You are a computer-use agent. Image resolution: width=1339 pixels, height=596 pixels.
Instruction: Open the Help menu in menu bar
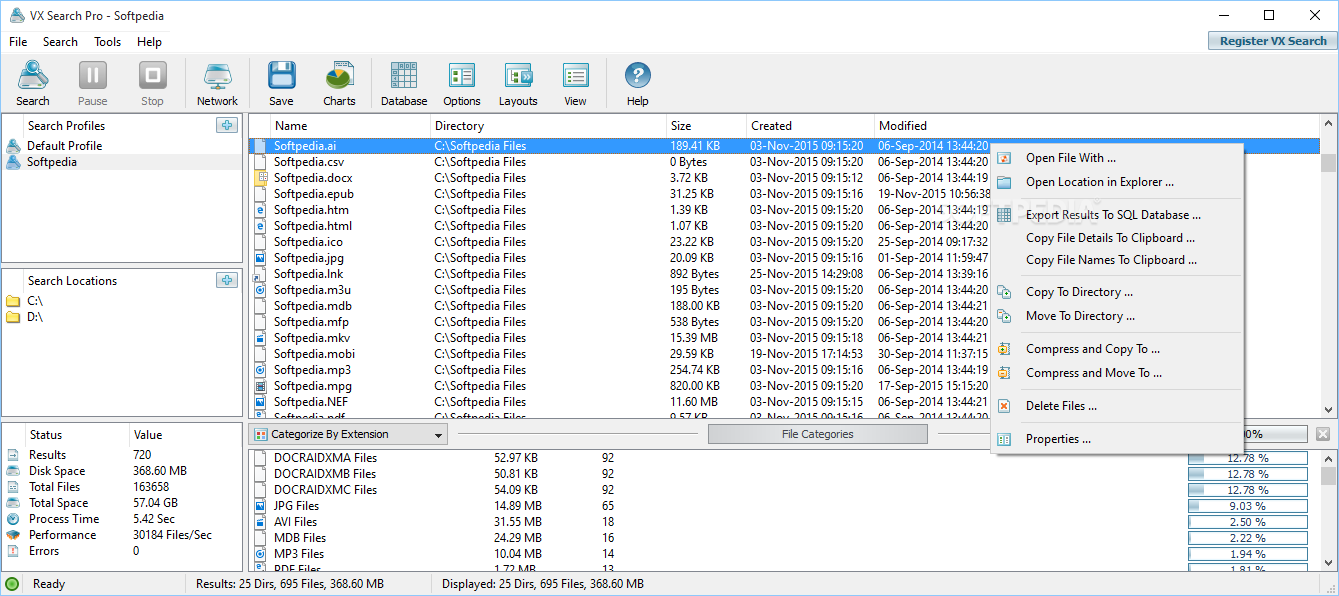point(150,42)
